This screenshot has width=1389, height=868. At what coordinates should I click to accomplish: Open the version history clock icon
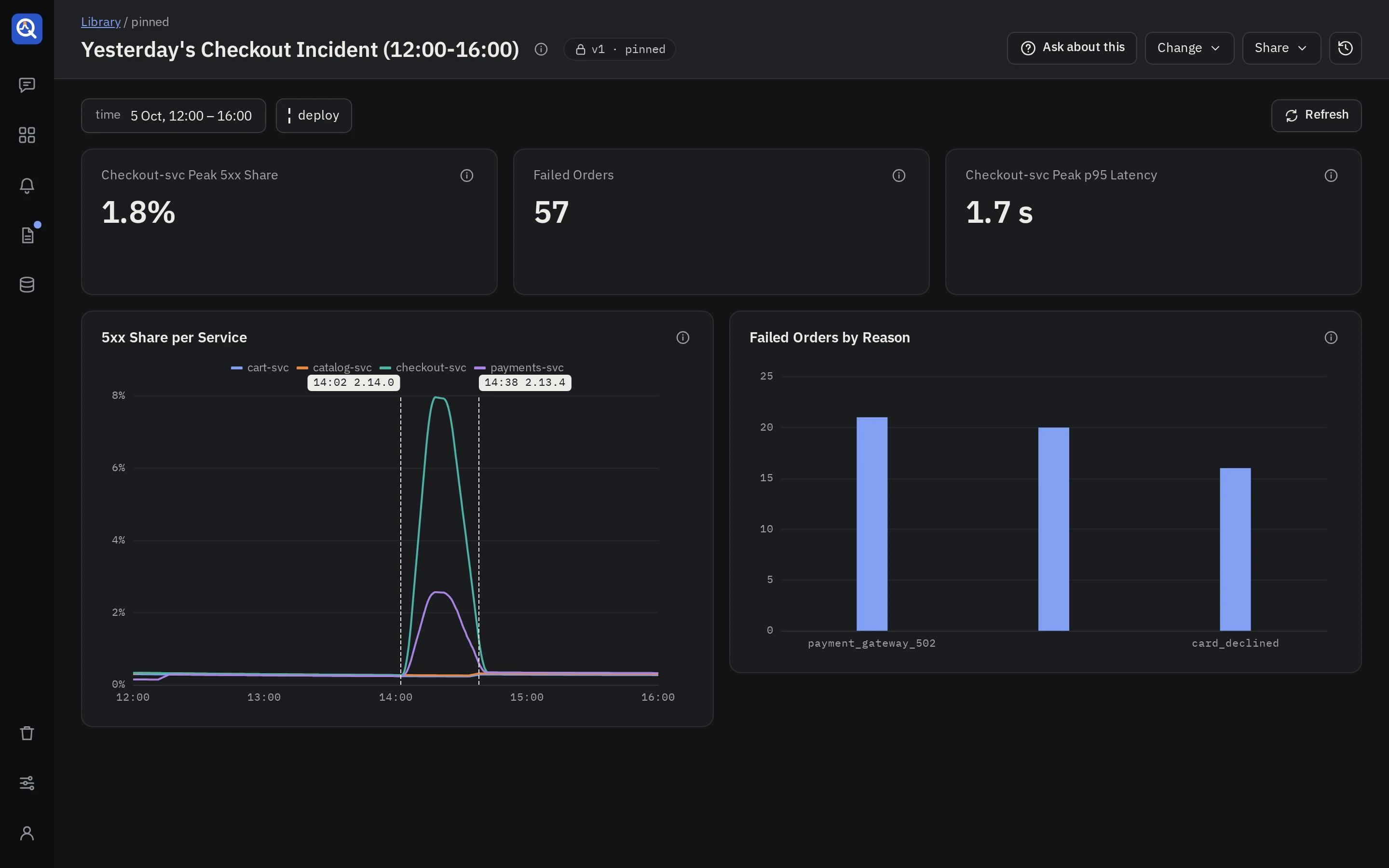point(1346,48)
